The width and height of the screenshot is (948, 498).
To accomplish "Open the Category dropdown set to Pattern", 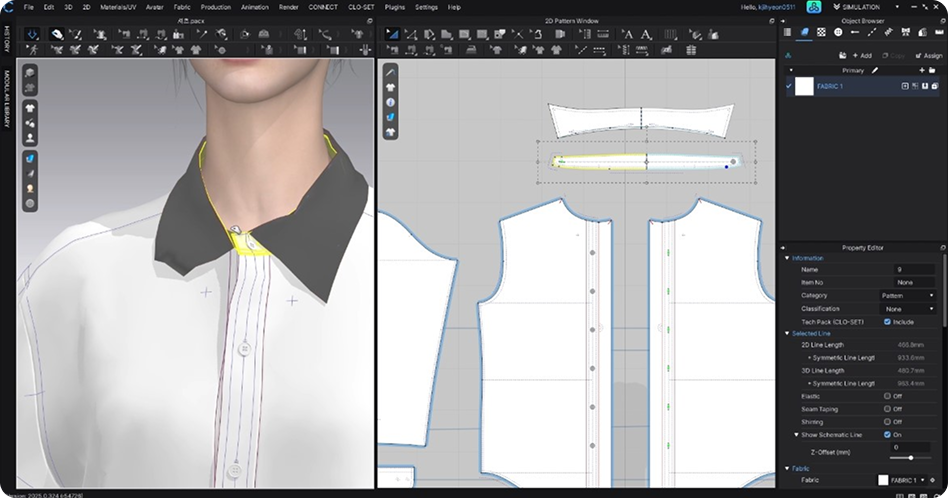I will (908, 296).
